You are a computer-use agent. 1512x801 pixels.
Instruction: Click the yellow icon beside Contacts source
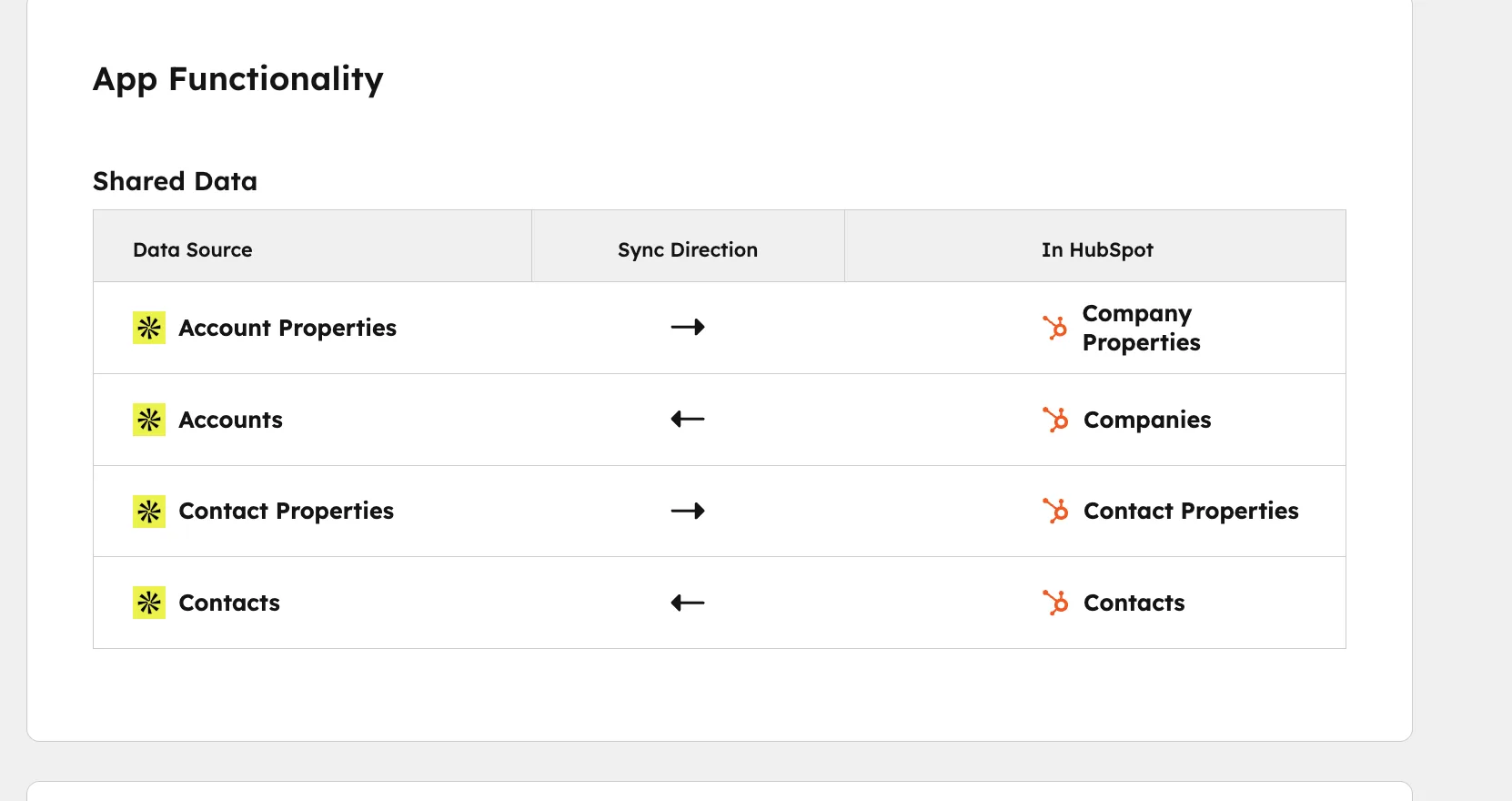149,603
